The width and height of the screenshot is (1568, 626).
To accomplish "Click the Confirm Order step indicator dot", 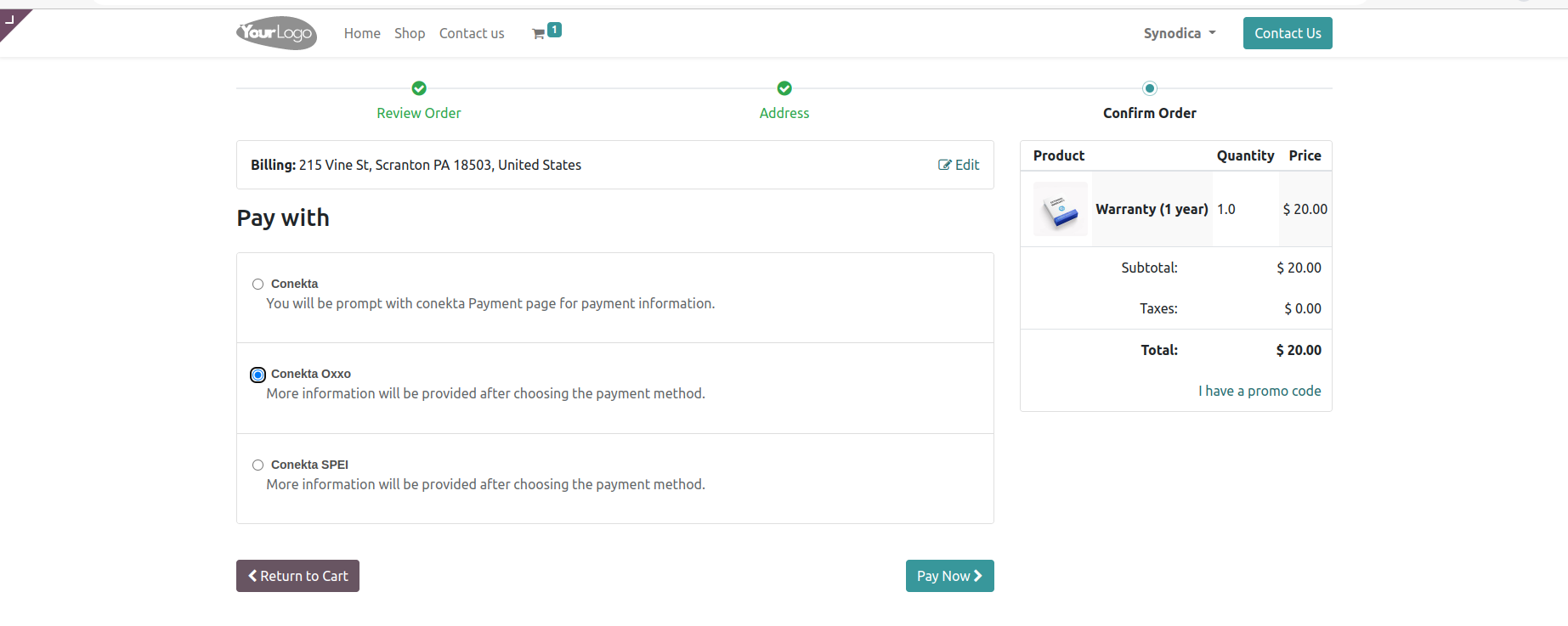I will click(1150, 88).
